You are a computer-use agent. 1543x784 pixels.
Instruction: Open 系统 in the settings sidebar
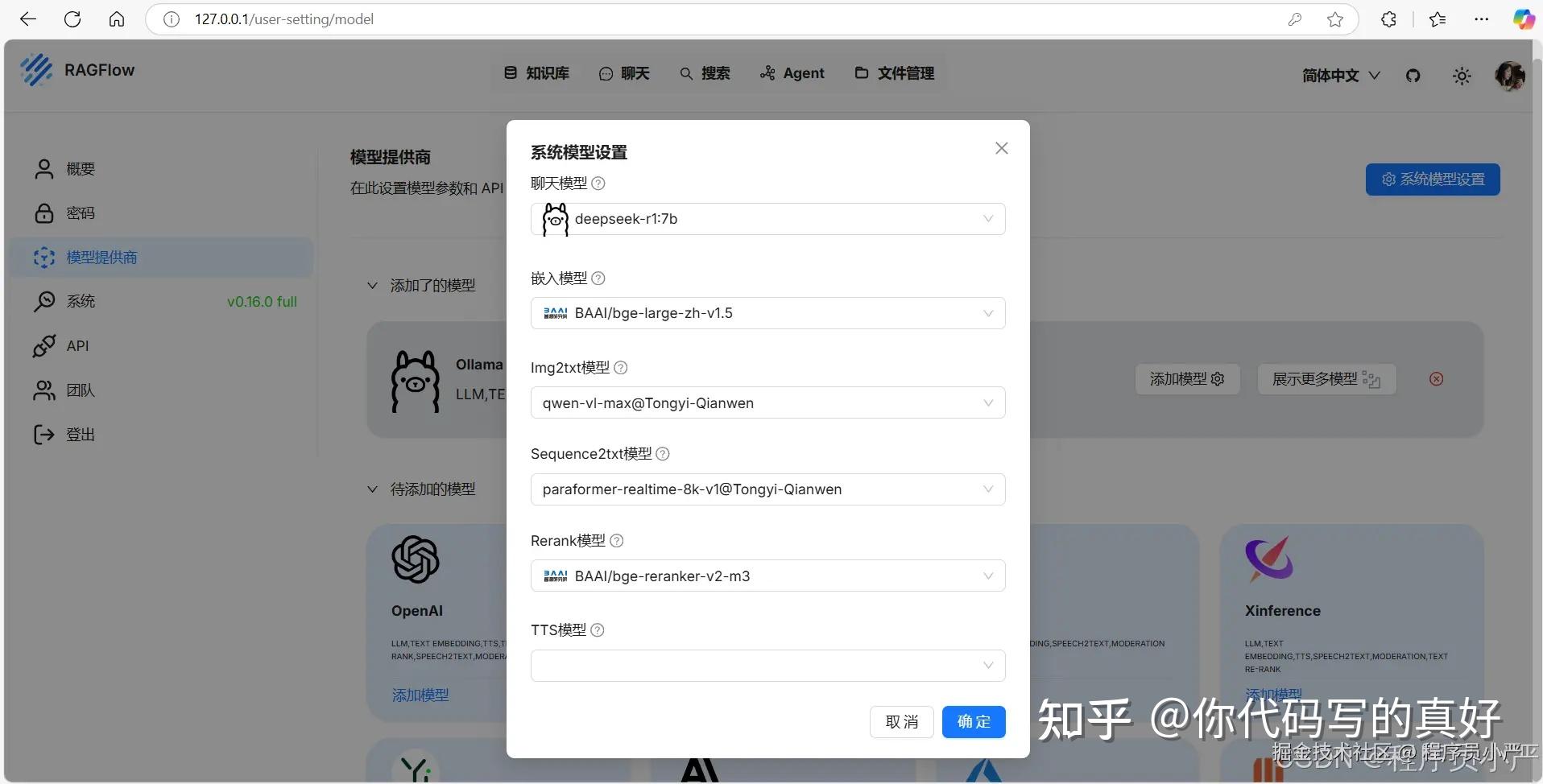161,301
